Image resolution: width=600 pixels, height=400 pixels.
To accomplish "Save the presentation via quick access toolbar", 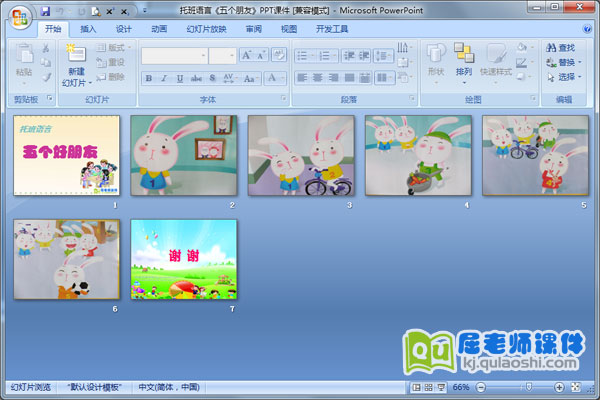I will coord(45,11).
